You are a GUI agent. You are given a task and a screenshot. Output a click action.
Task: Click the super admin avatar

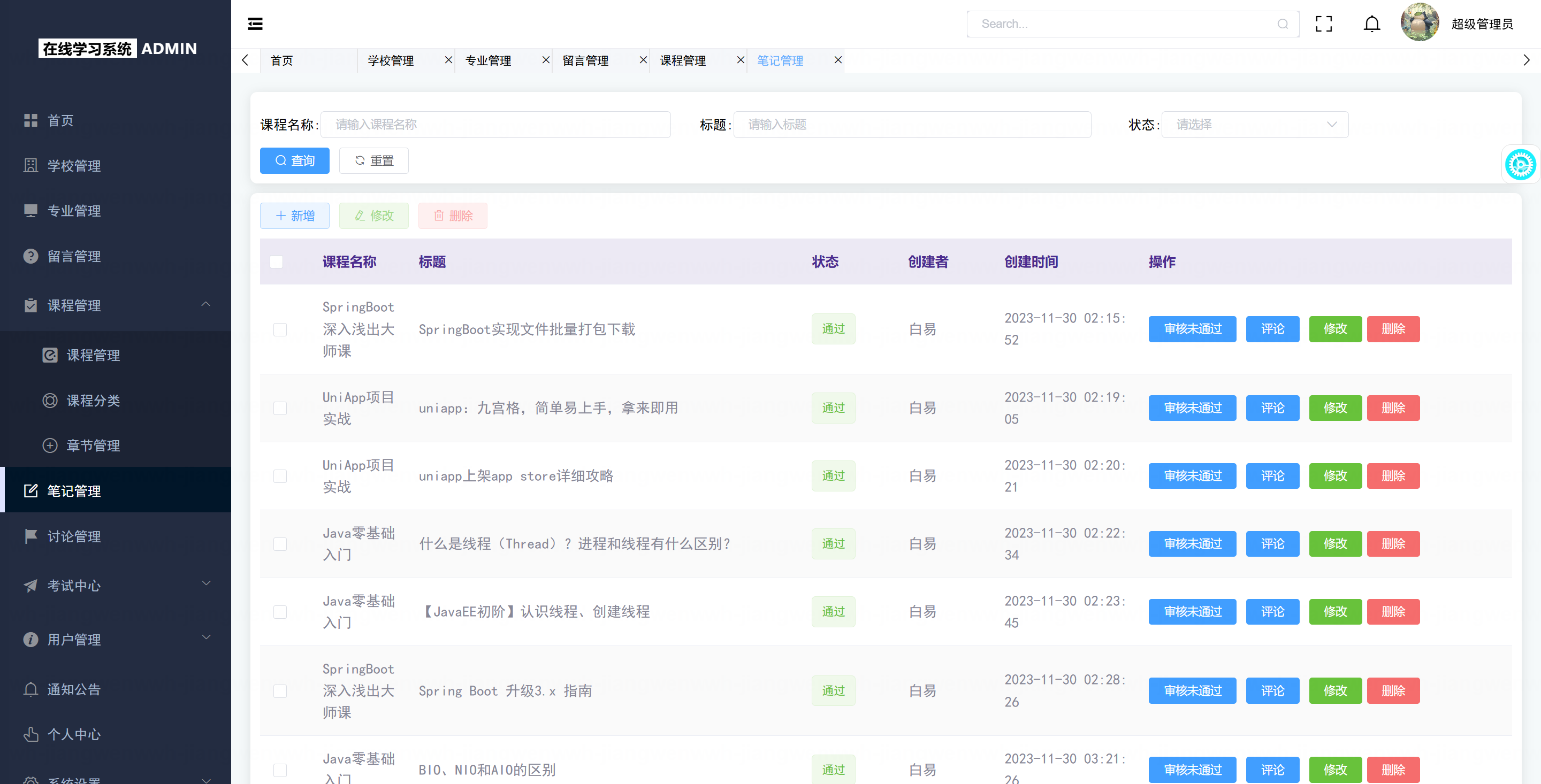[1420, 22]
